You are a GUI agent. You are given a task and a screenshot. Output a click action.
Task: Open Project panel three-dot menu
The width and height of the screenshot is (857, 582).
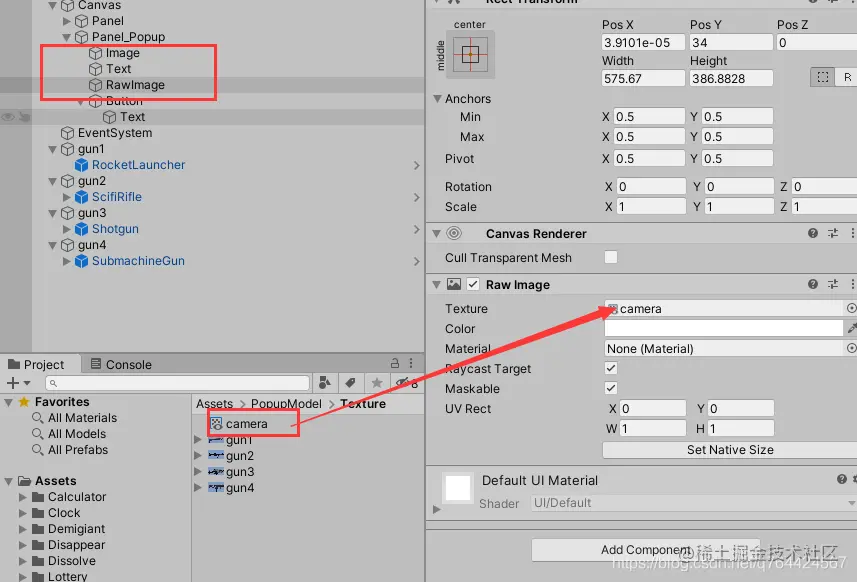pyautogui.click(x=411, y=363)
